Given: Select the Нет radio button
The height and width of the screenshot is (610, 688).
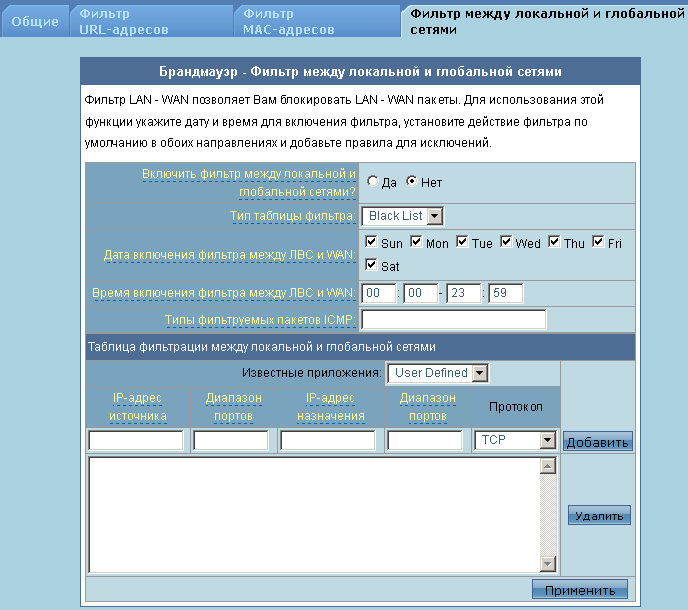Looking at the screenshot, I should click(x=411, y=181).
